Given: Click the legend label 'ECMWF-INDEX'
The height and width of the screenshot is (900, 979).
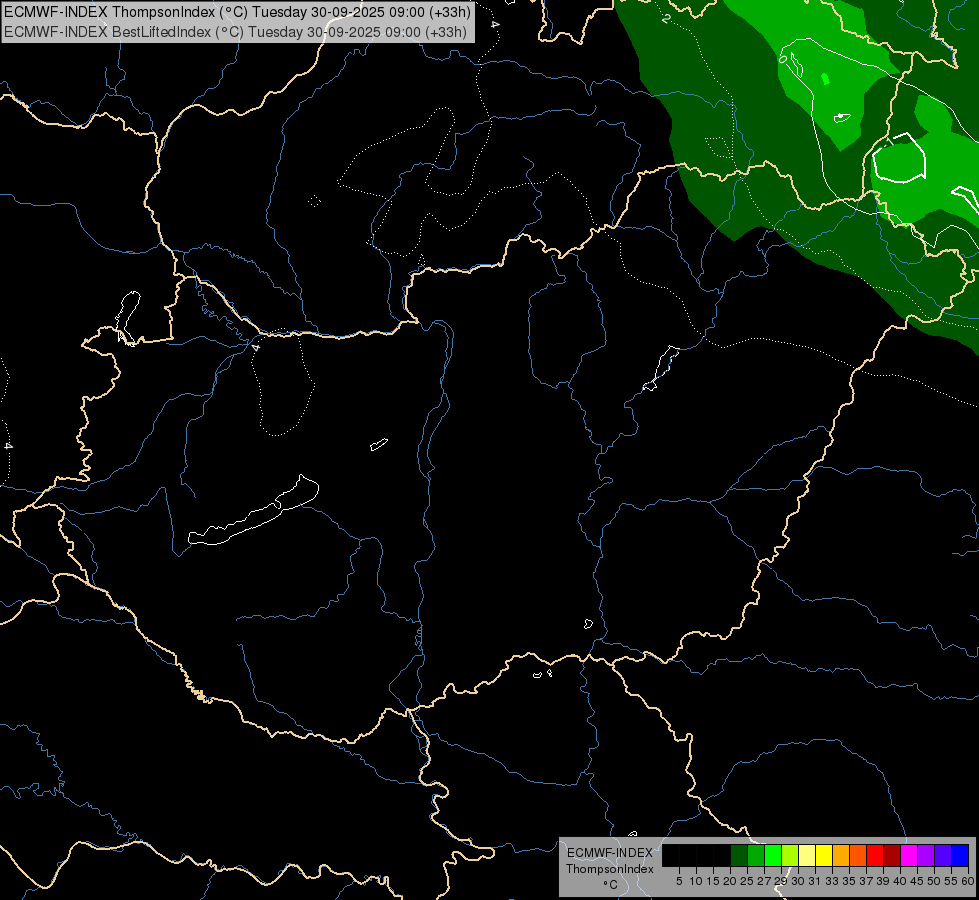Looking at the screenshot, I should pos(610,853).
